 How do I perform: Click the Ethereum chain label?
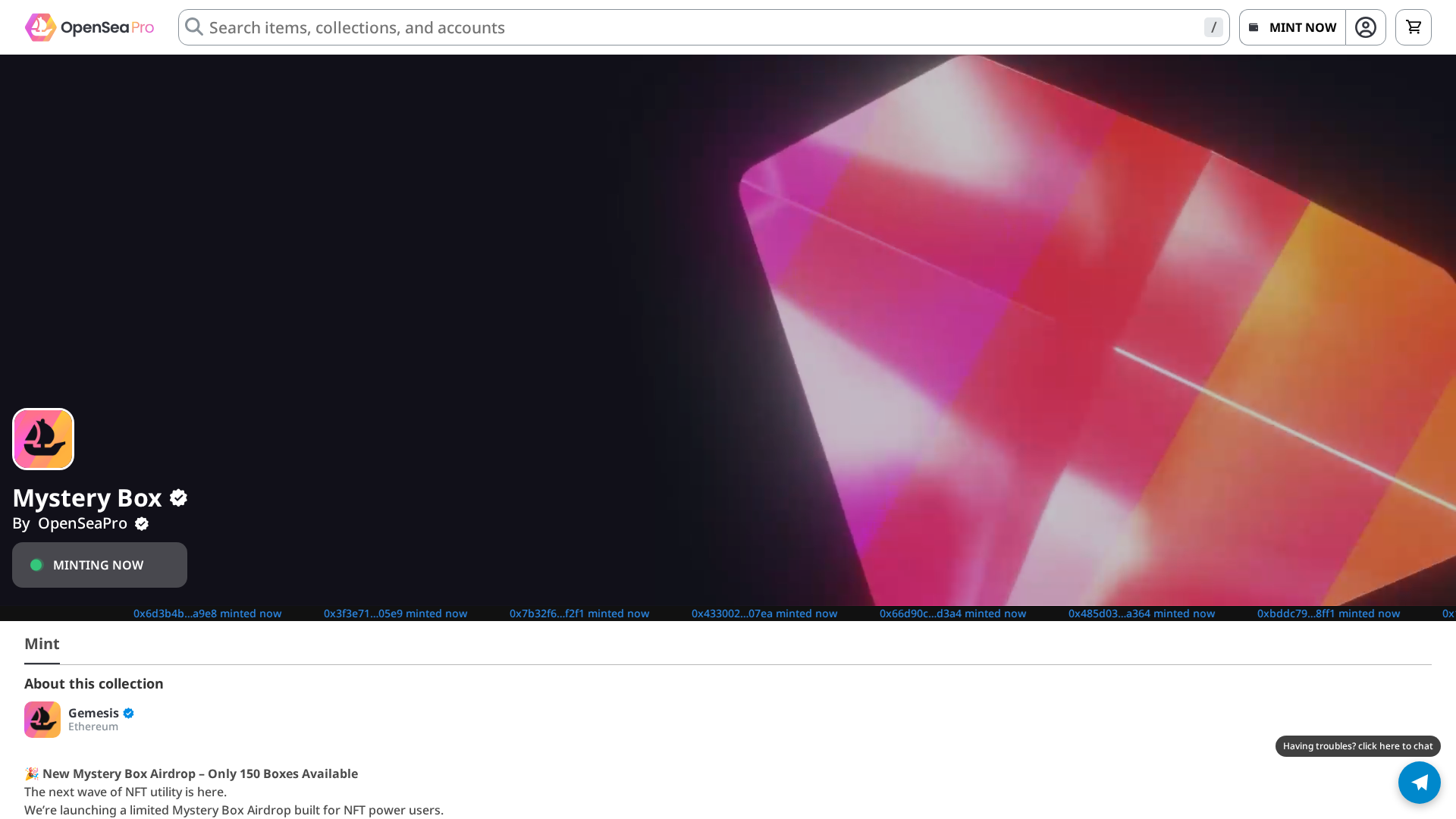tap(93, 726)
